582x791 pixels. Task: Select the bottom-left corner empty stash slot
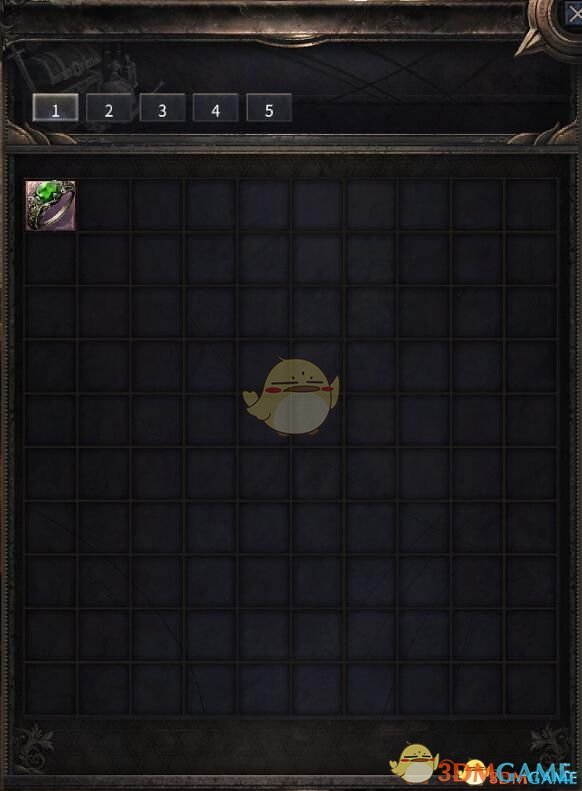pos(50,688)
